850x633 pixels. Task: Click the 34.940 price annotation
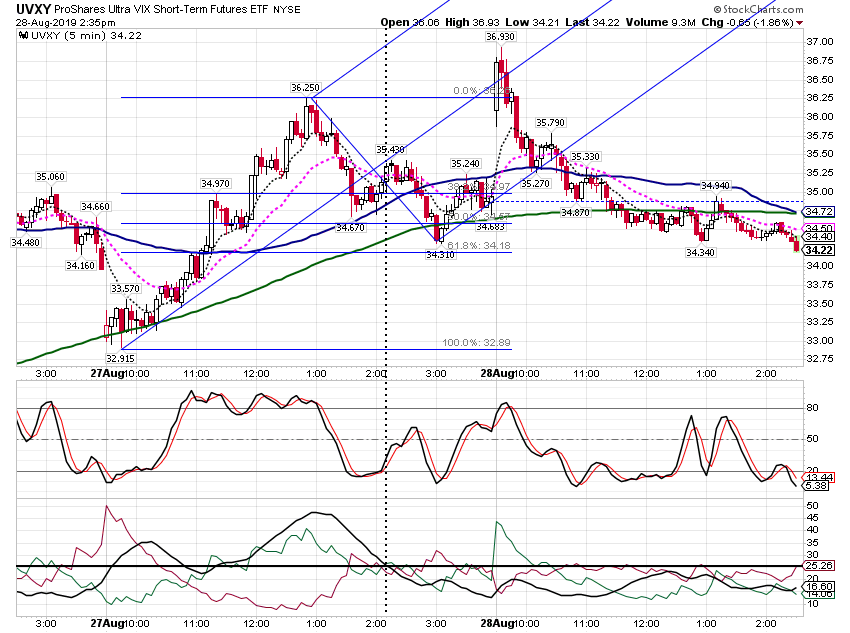pos(716,186)
